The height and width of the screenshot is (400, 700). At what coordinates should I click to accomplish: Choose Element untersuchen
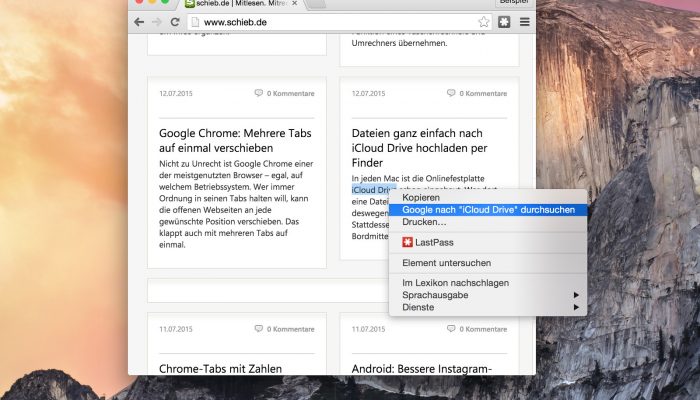(x=488, y=263)
